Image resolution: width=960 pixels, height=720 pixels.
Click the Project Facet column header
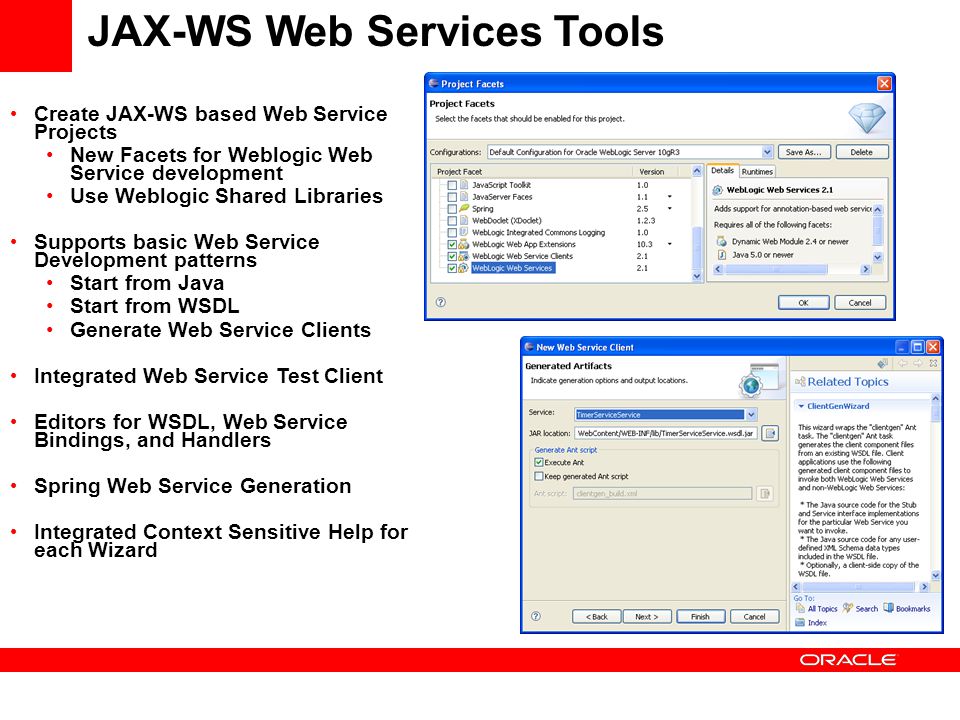point(533,171)
